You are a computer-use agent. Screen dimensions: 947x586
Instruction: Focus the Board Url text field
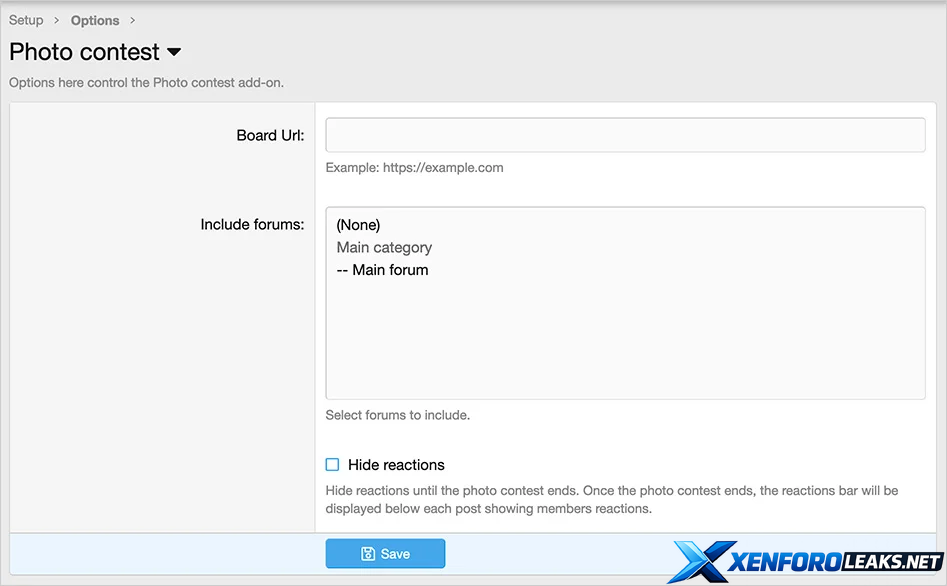click(x=625, y=135)
